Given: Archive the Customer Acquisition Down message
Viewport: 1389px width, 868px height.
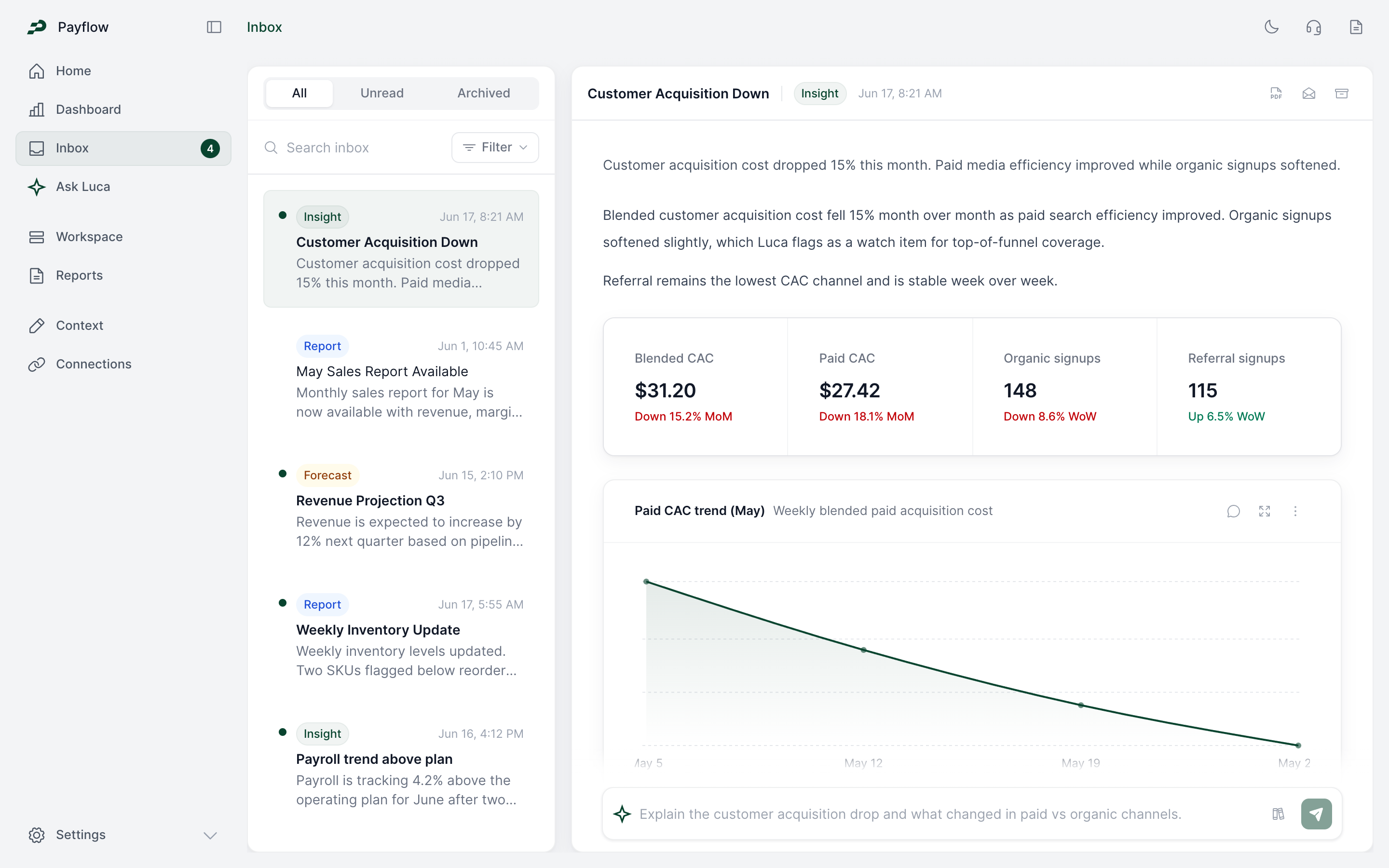Looking at the screenshot, I should (1341, 94).
